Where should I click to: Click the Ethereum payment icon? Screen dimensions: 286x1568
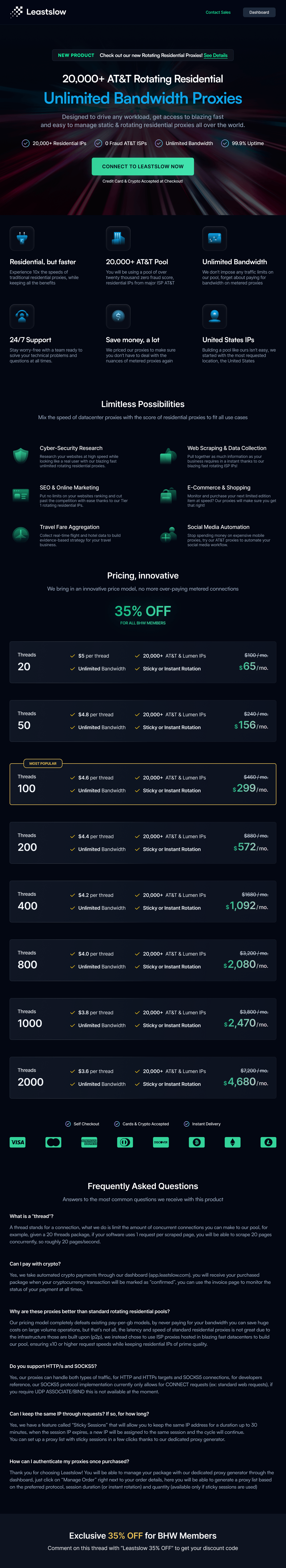pyautogui.click(x=232, y=1142)
